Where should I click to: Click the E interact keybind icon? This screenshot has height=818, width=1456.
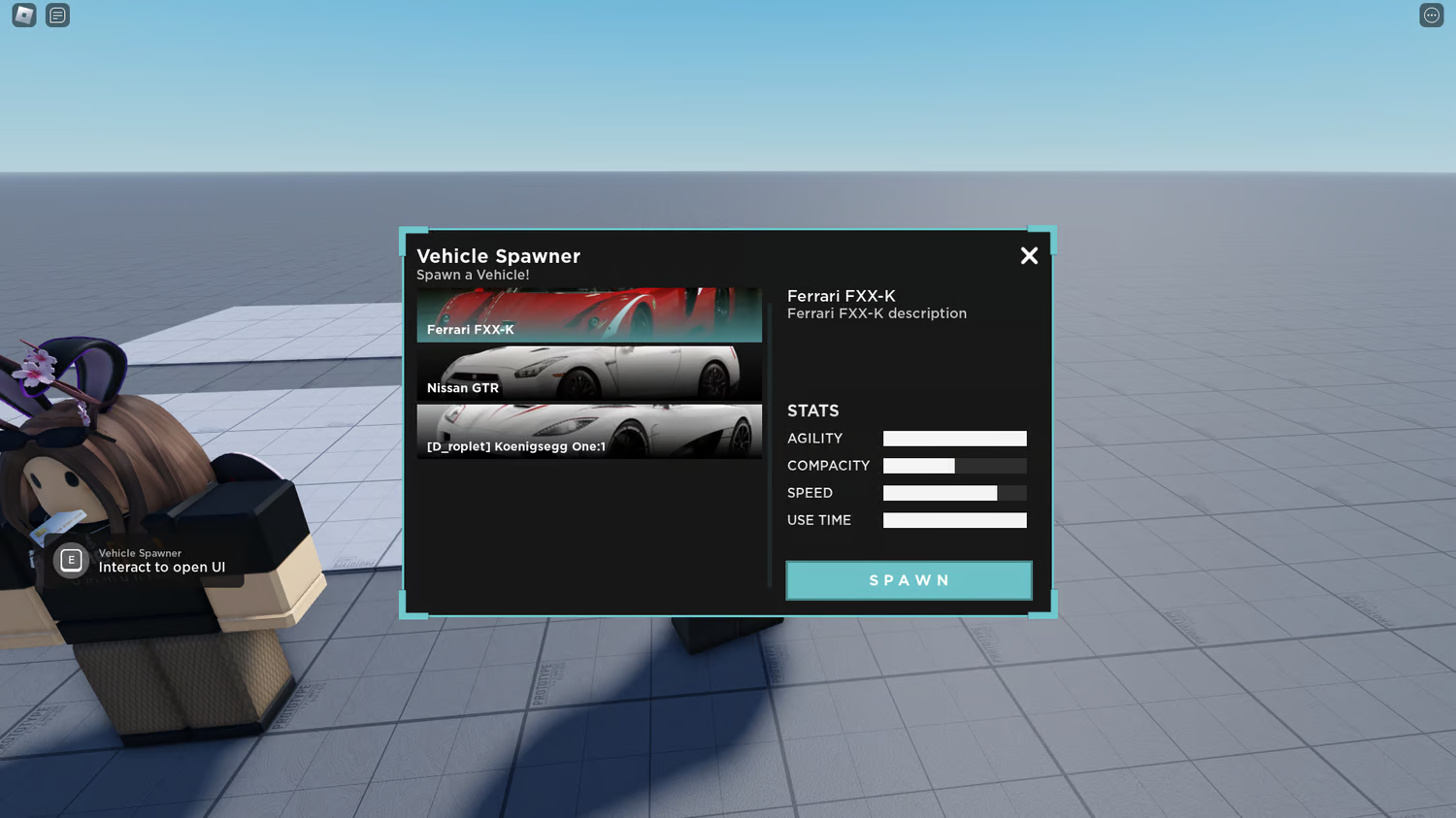point(70,560)
